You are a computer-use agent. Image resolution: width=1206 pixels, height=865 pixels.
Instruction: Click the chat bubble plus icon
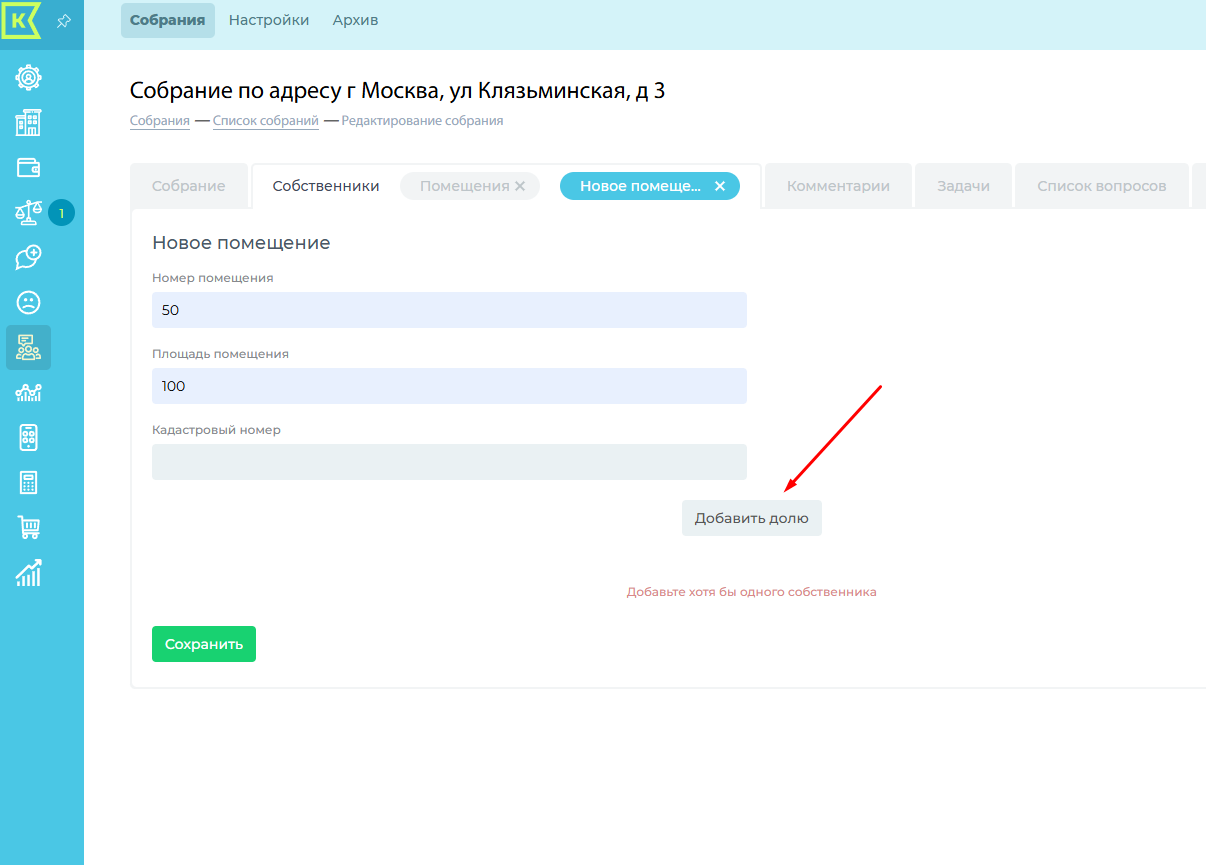[29, 257]
